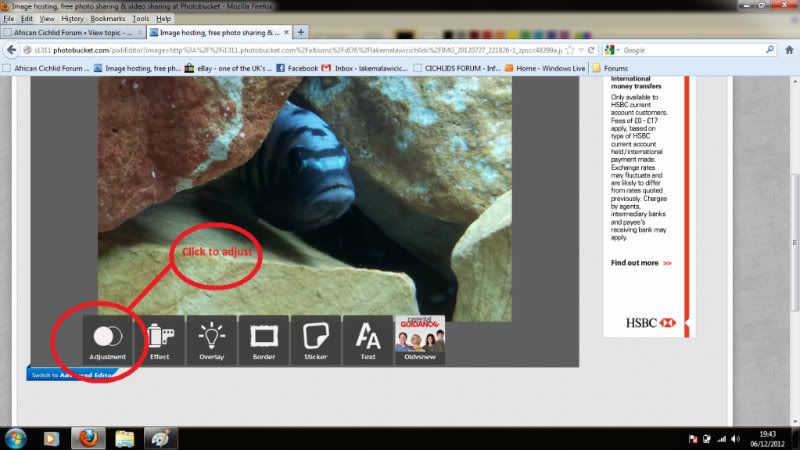
Task: Open the History menu
Action: 72,19
